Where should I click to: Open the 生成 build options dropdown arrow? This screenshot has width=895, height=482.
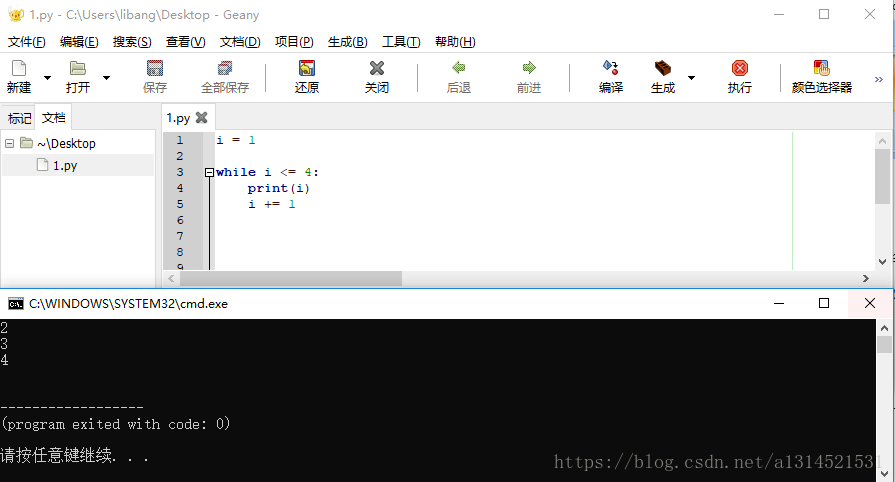pyautogui.click(x=691, y=78)
